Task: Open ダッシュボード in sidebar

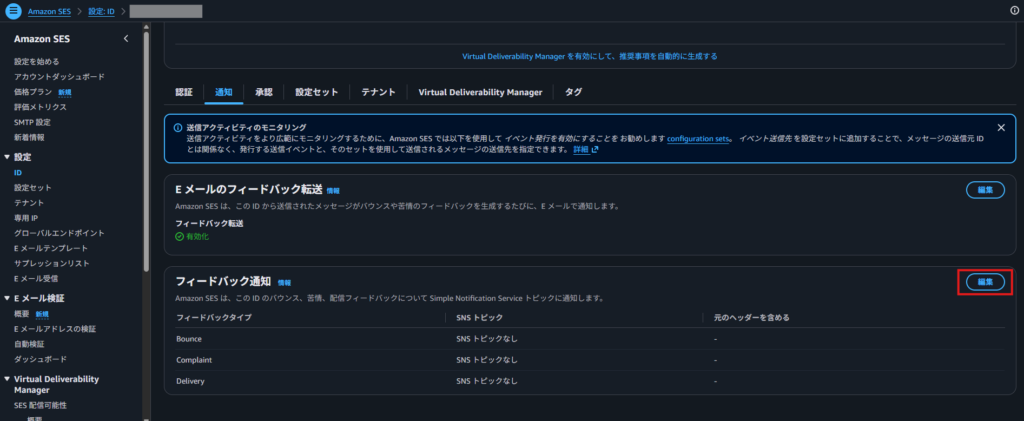Action: tap(40, 359)
